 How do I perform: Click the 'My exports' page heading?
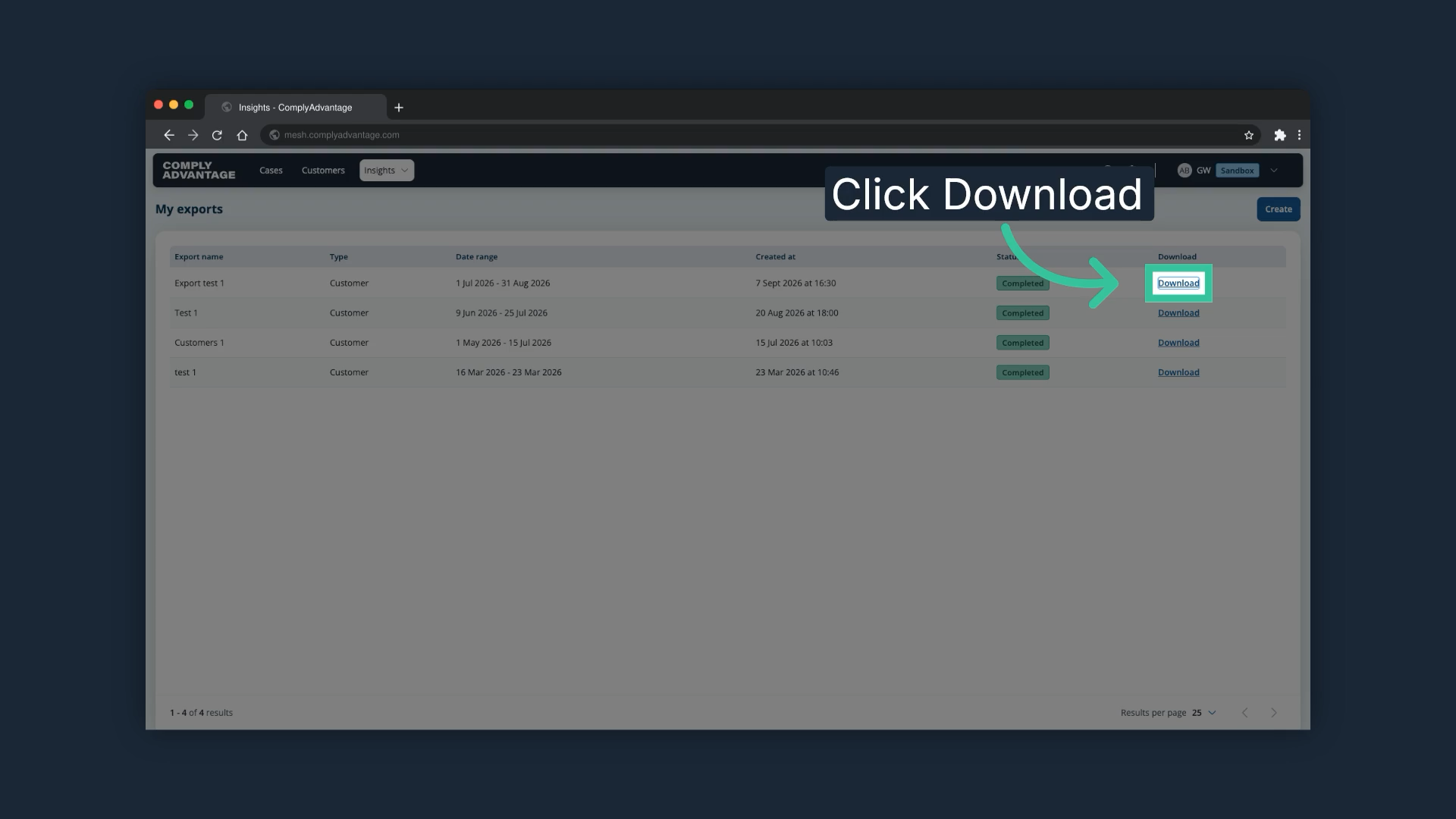[189, 209]
